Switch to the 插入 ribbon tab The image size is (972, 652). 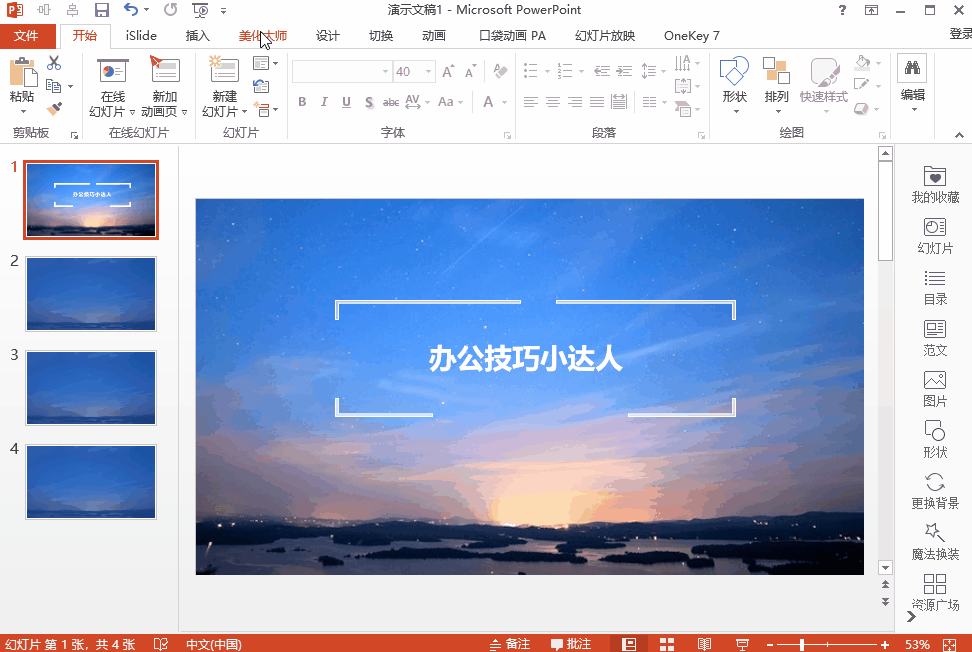197,35
